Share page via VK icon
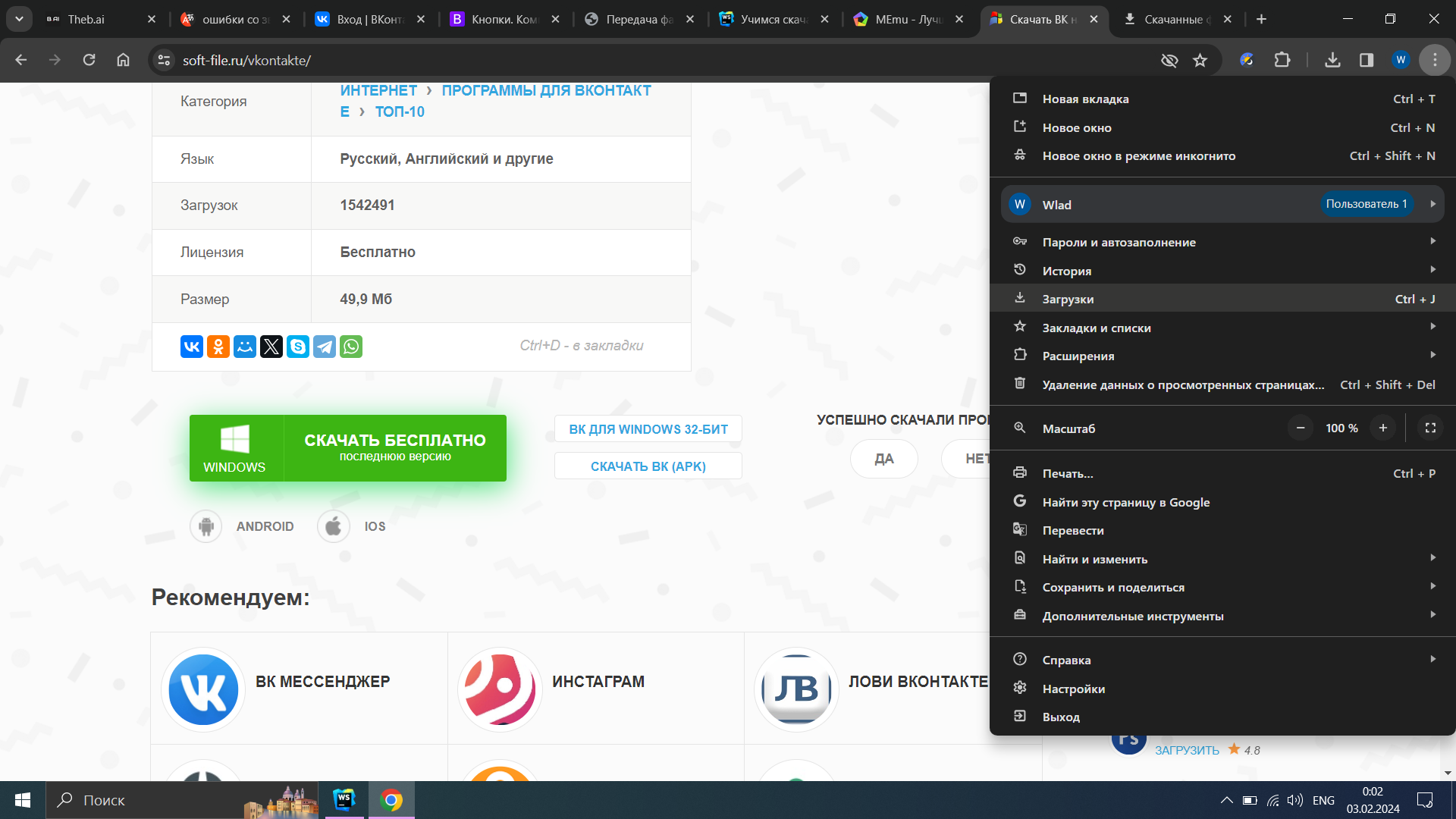The image size is (1456, 819). tap(192, 347)
